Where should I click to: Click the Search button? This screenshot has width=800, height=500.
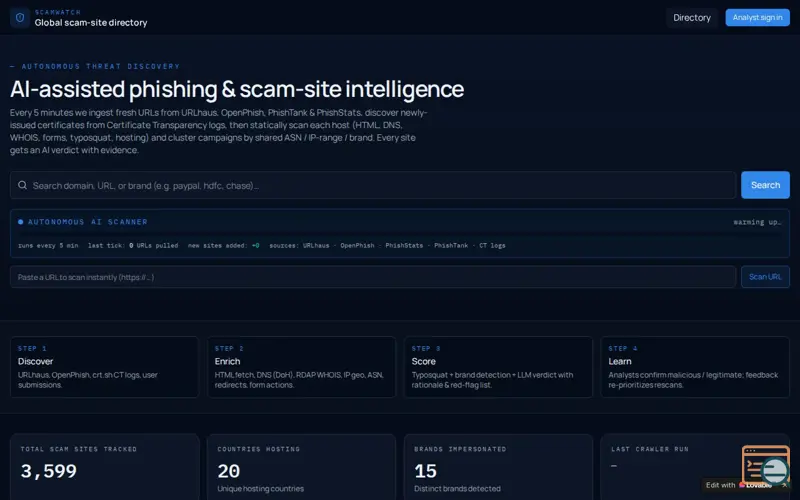click(765, 185)
